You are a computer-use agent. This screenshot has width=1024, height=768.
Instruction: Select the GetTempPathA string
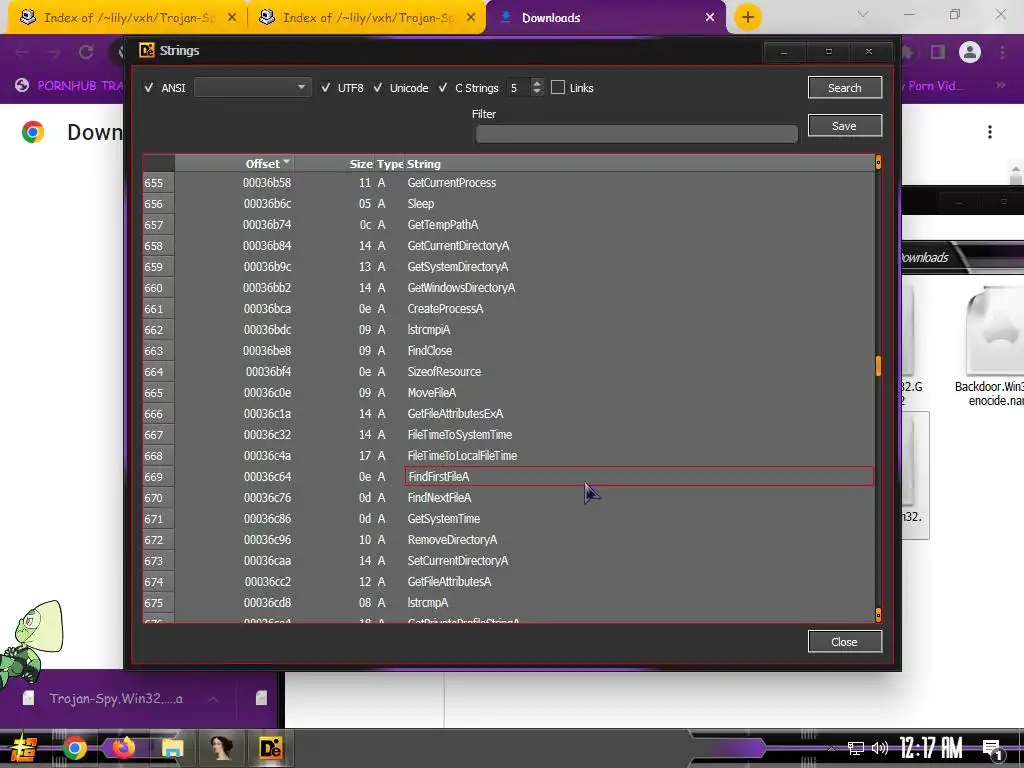[443, 225]
